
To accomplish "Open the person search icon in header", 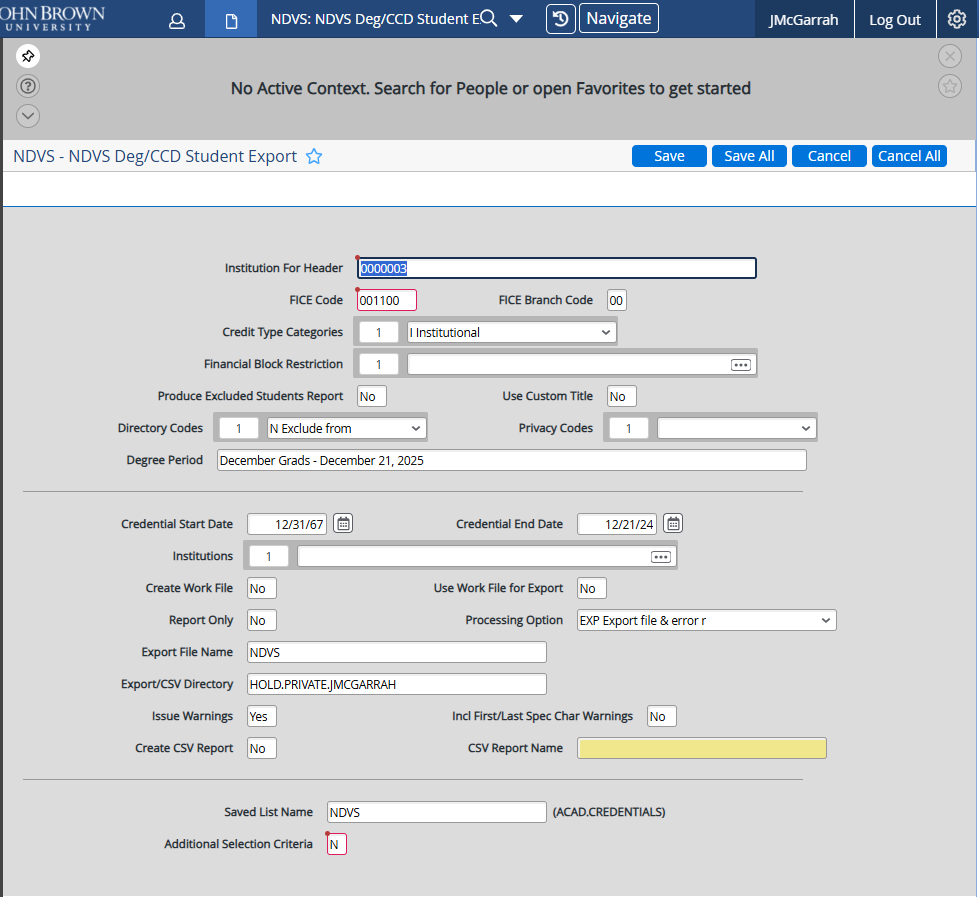I will click(177, 21).
